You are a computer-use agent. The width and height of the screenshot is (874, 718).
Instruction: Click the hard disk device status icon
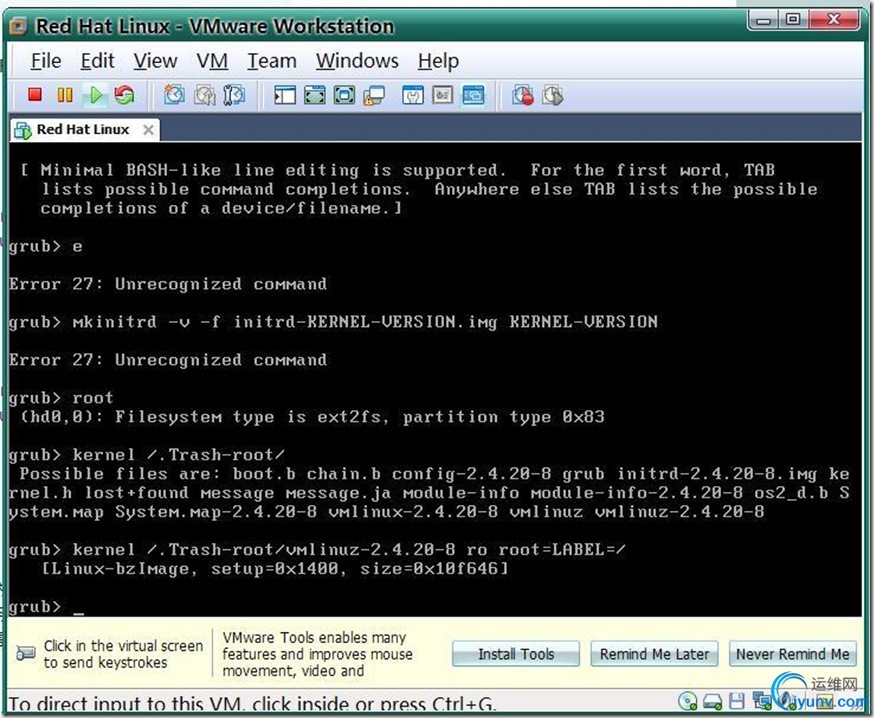(712, 701)
